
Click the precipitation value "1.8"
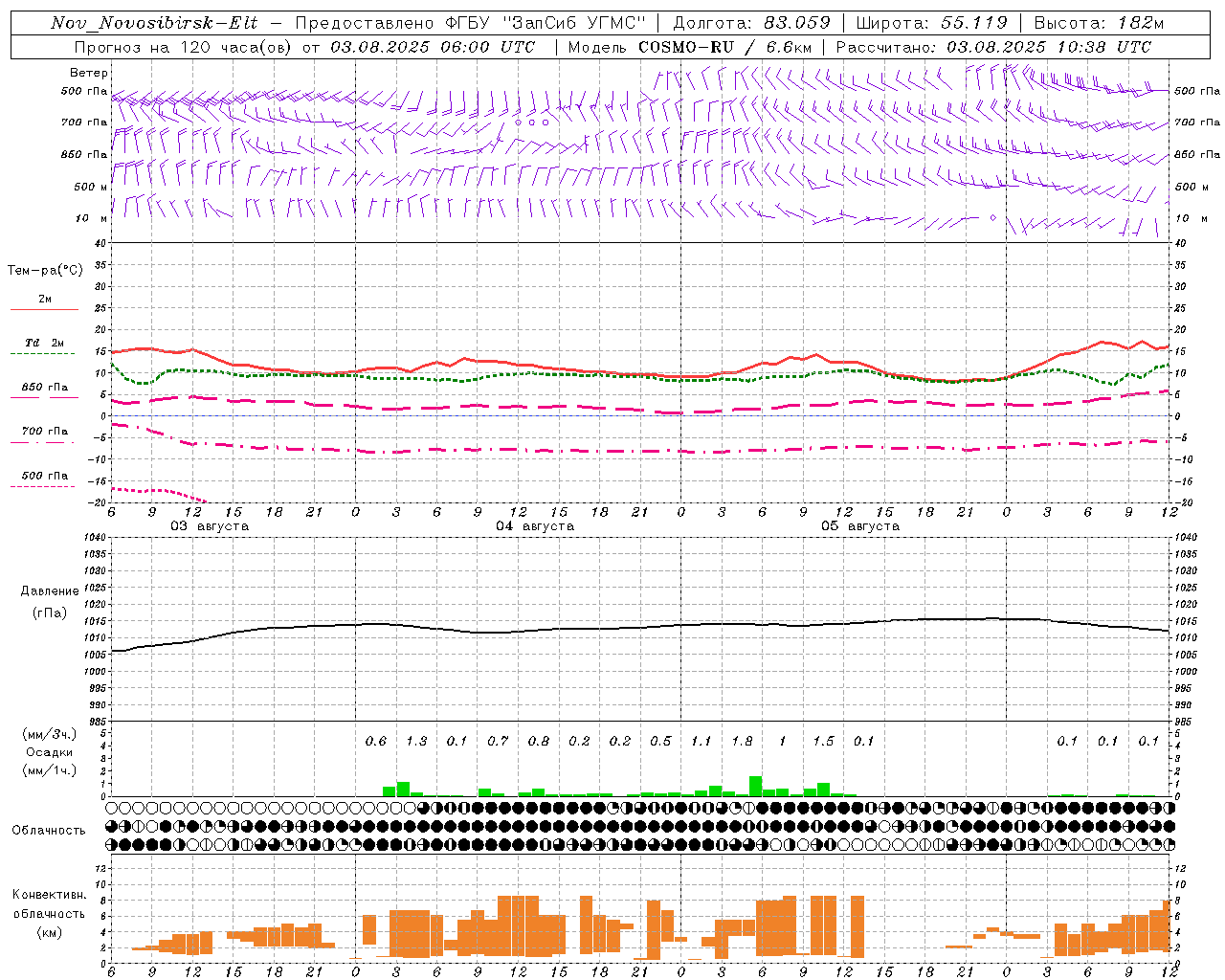click(742, 742)
